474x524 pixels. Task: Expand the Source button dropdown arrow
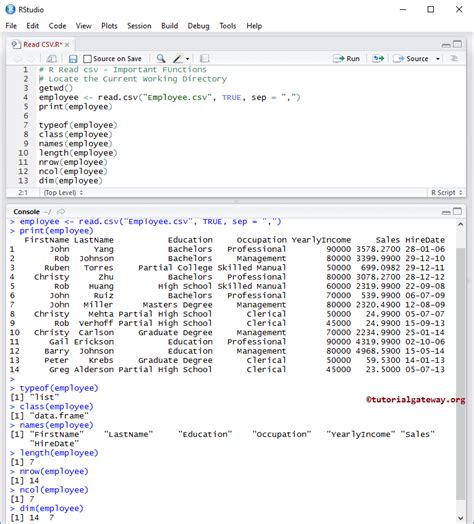pyautogui.click(x=438, y=59)
